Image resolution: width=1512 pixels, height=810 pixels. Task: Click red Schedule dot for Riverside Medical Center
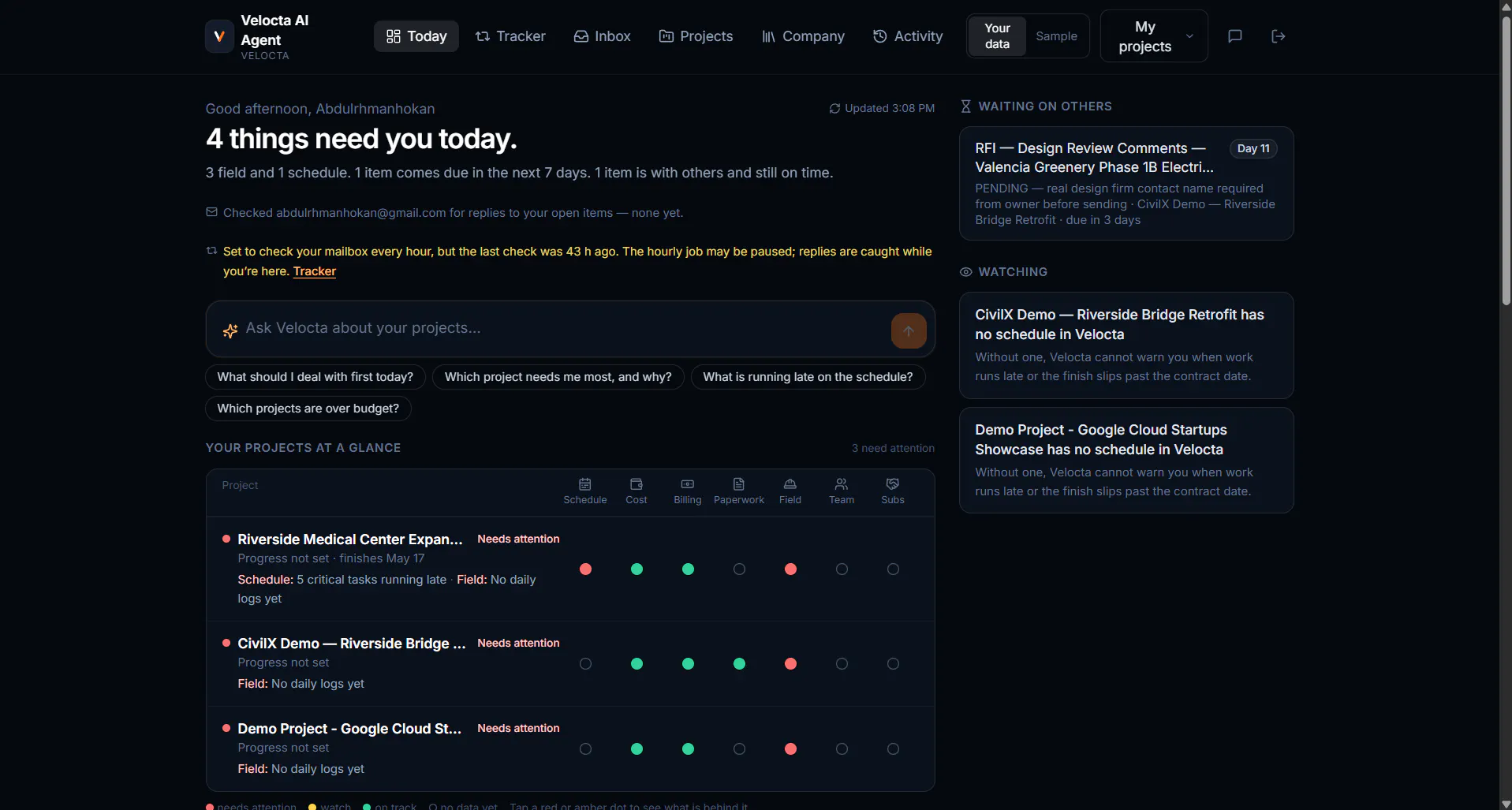pos(585,569)
